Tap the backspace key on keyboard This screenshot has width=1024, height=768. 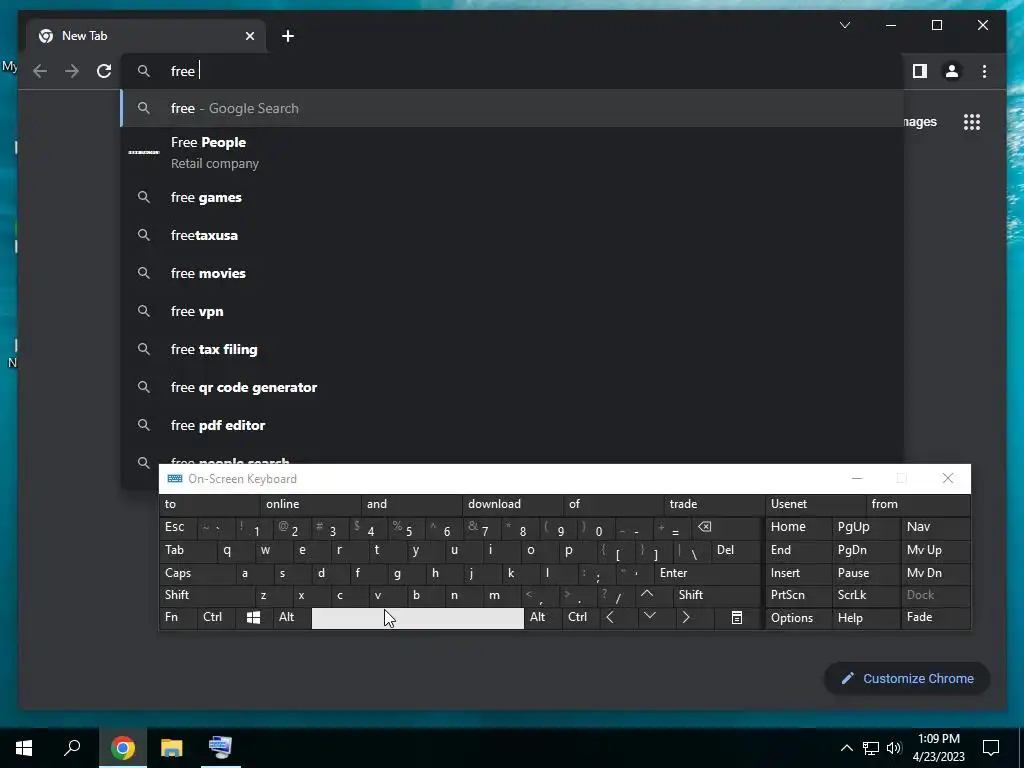726,527
